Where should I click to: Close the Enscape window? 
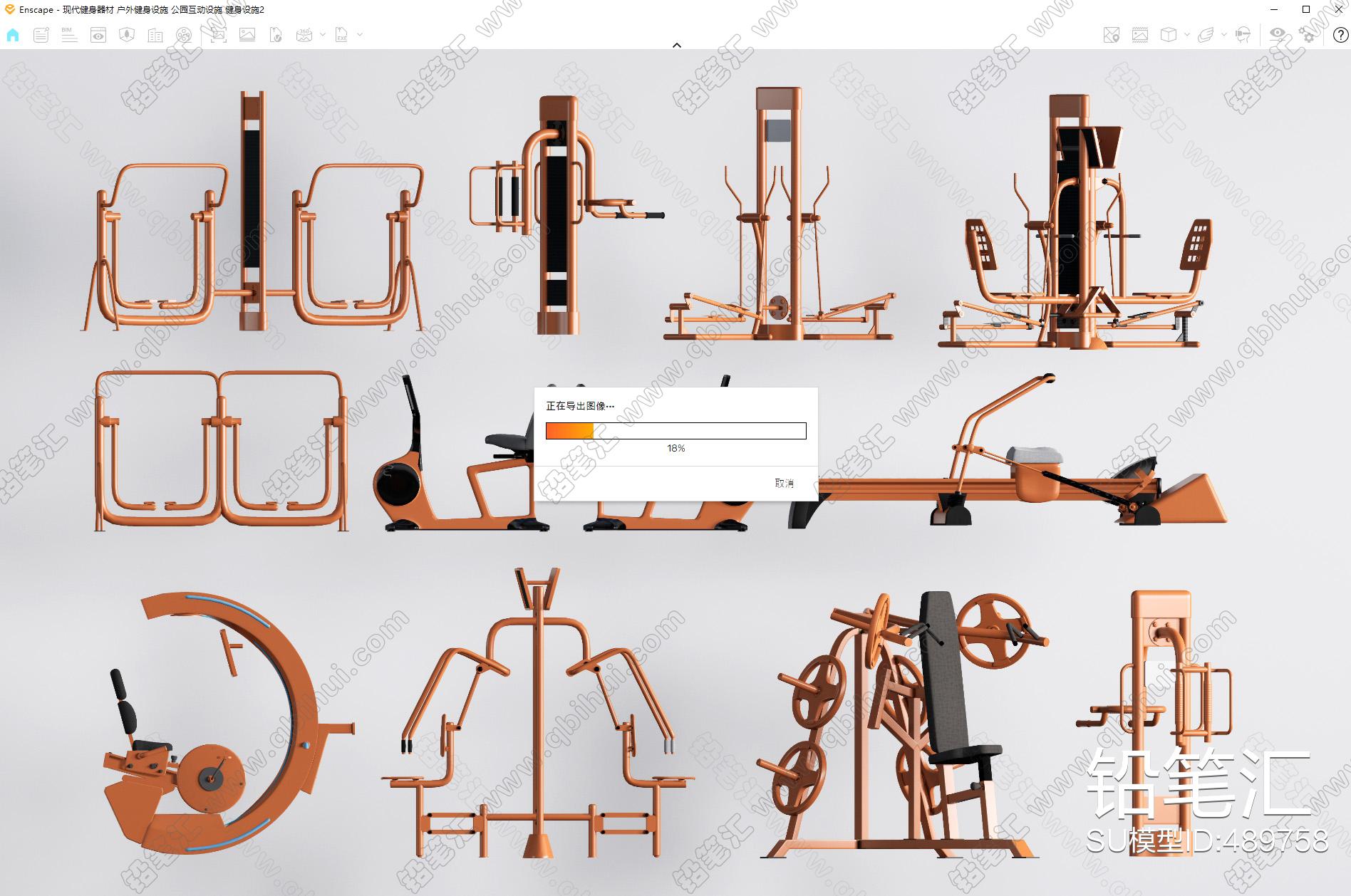pos(1339,9)
